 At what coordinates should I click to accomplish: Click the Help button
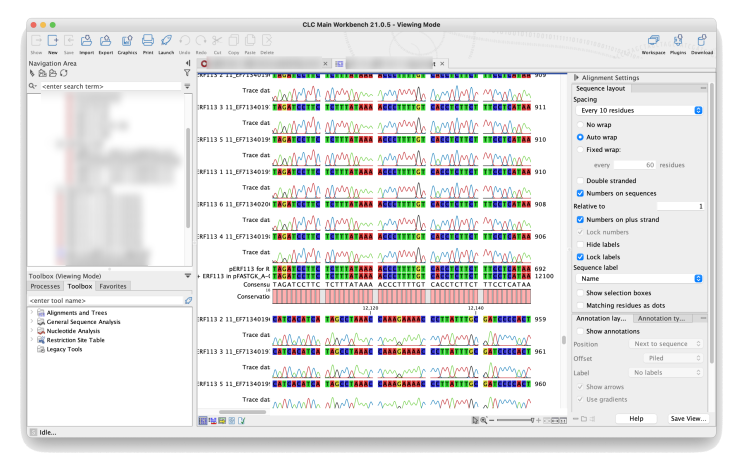pos(636,418)
